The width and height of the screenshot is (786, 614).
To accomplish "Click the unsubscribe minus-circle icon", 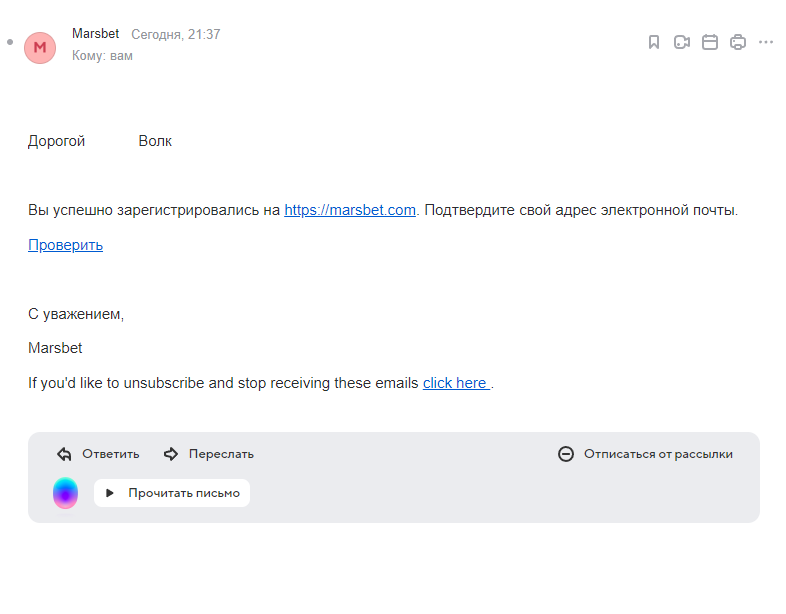I will coord(566,454).
